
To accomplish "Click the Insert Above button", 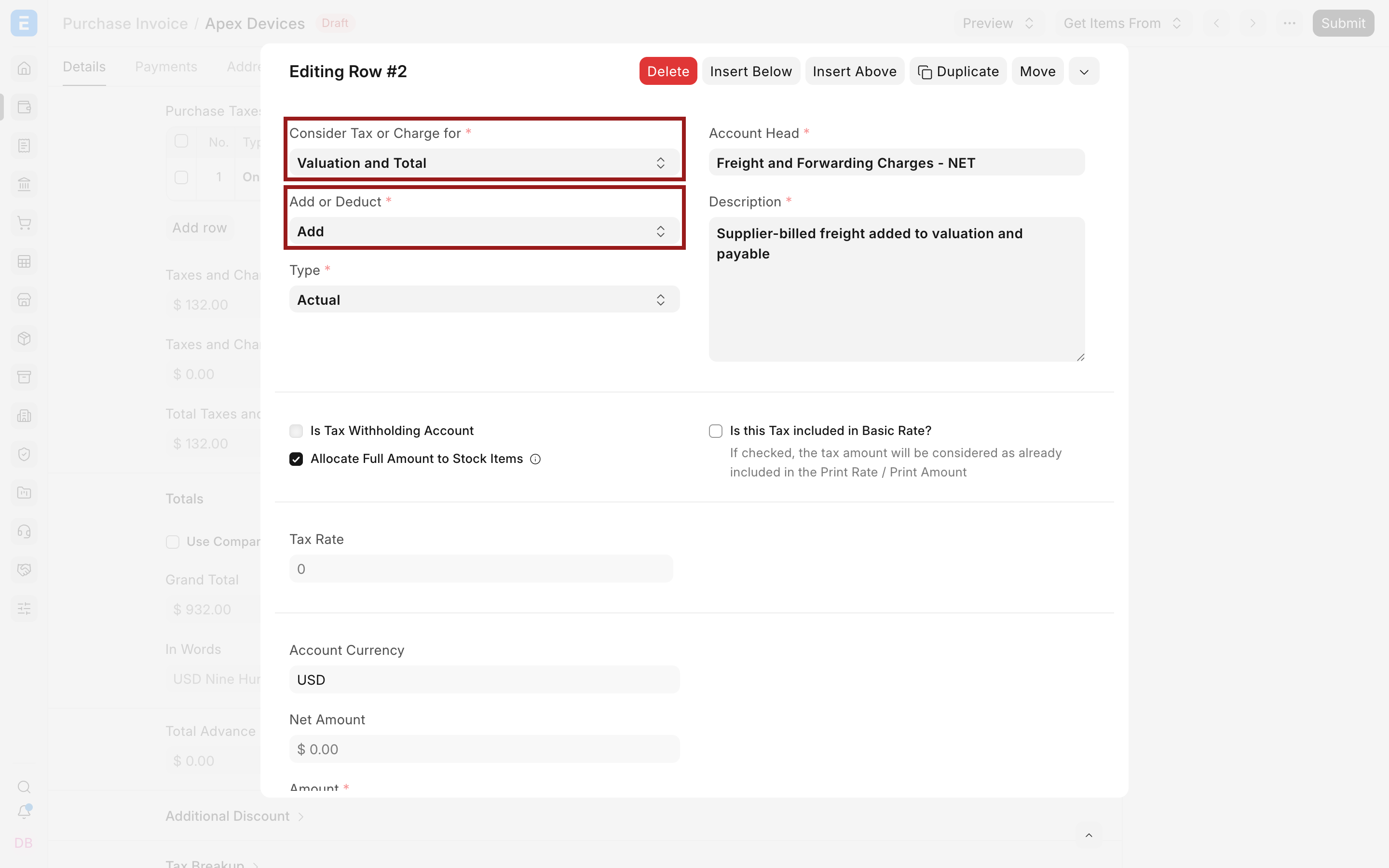I will 854,71.
